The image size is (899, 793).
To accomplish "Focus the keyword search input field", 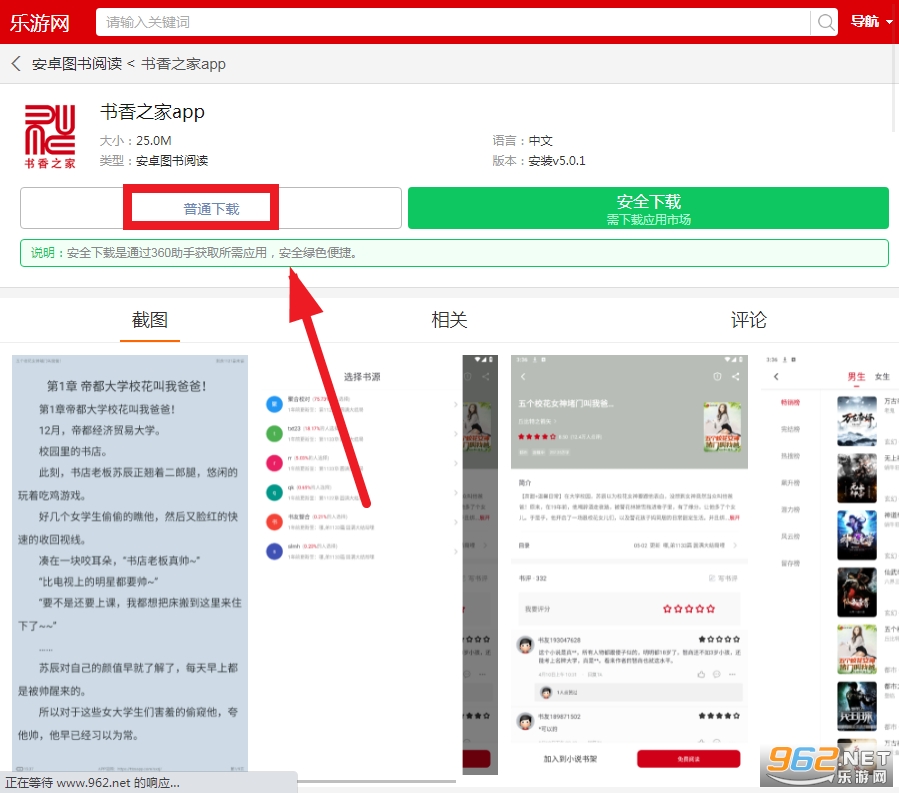I will [453, 22].
